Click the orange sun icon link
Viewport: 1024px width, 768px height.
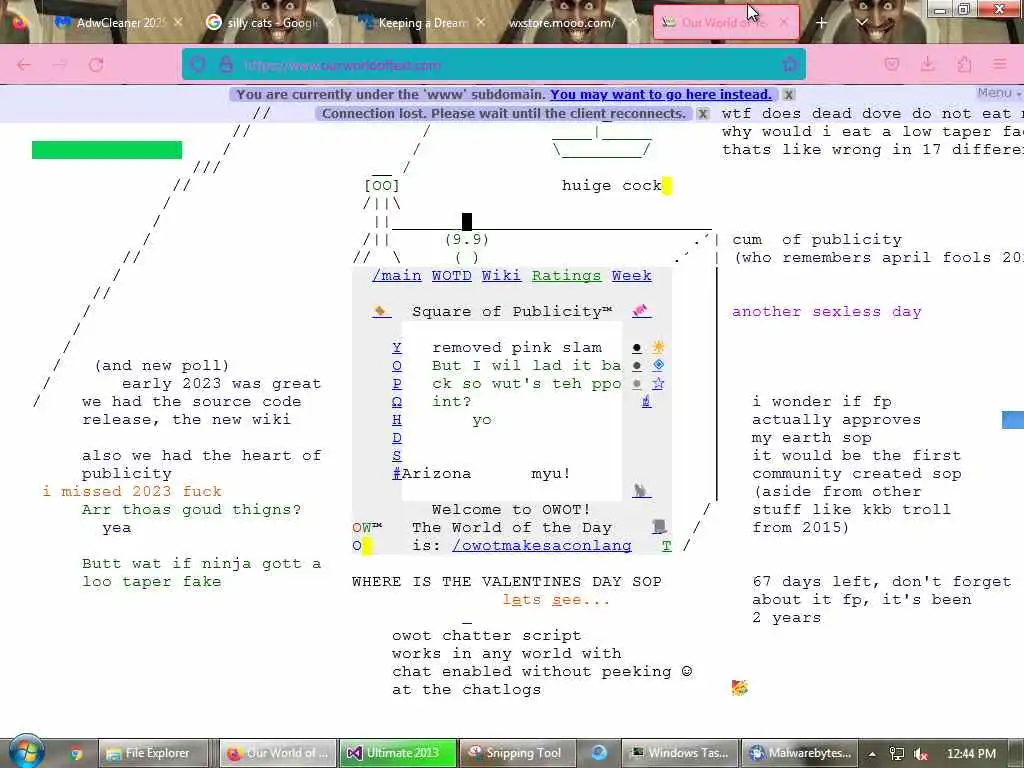coord(658,347)
